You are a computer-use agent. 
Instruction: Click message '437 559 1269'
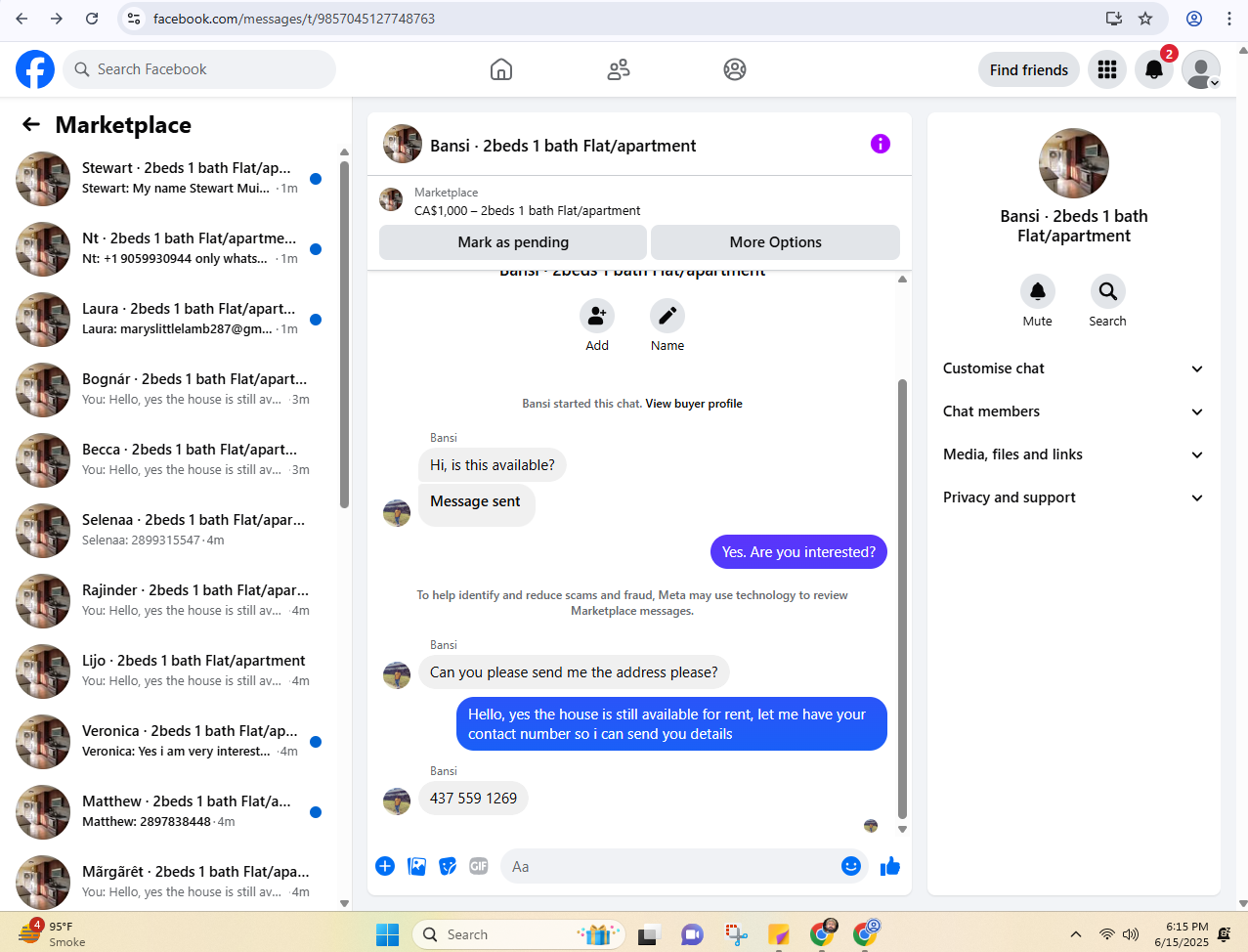pyautogui.click(x=473, y=799)
